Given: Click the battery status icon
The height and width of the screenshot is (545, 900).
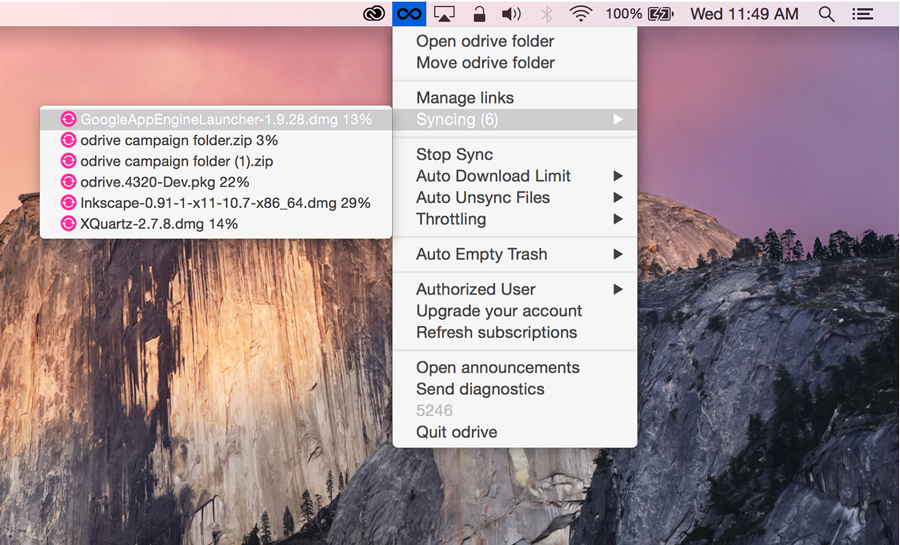Looking at the screenshot, I should 661,14.
